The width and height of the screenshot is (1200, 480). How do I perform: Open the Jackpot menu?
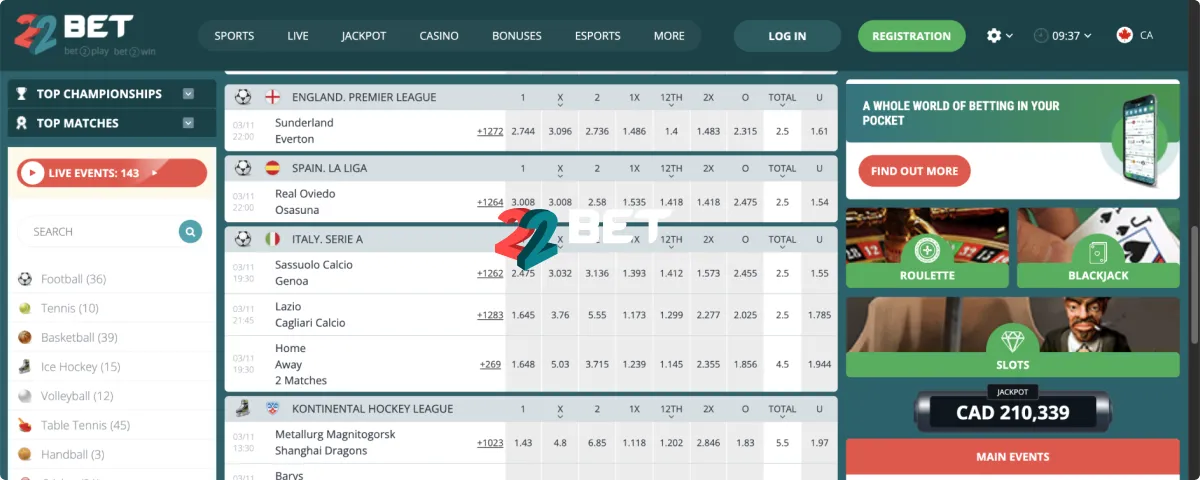pyautogui.click(x=364, y=36)
